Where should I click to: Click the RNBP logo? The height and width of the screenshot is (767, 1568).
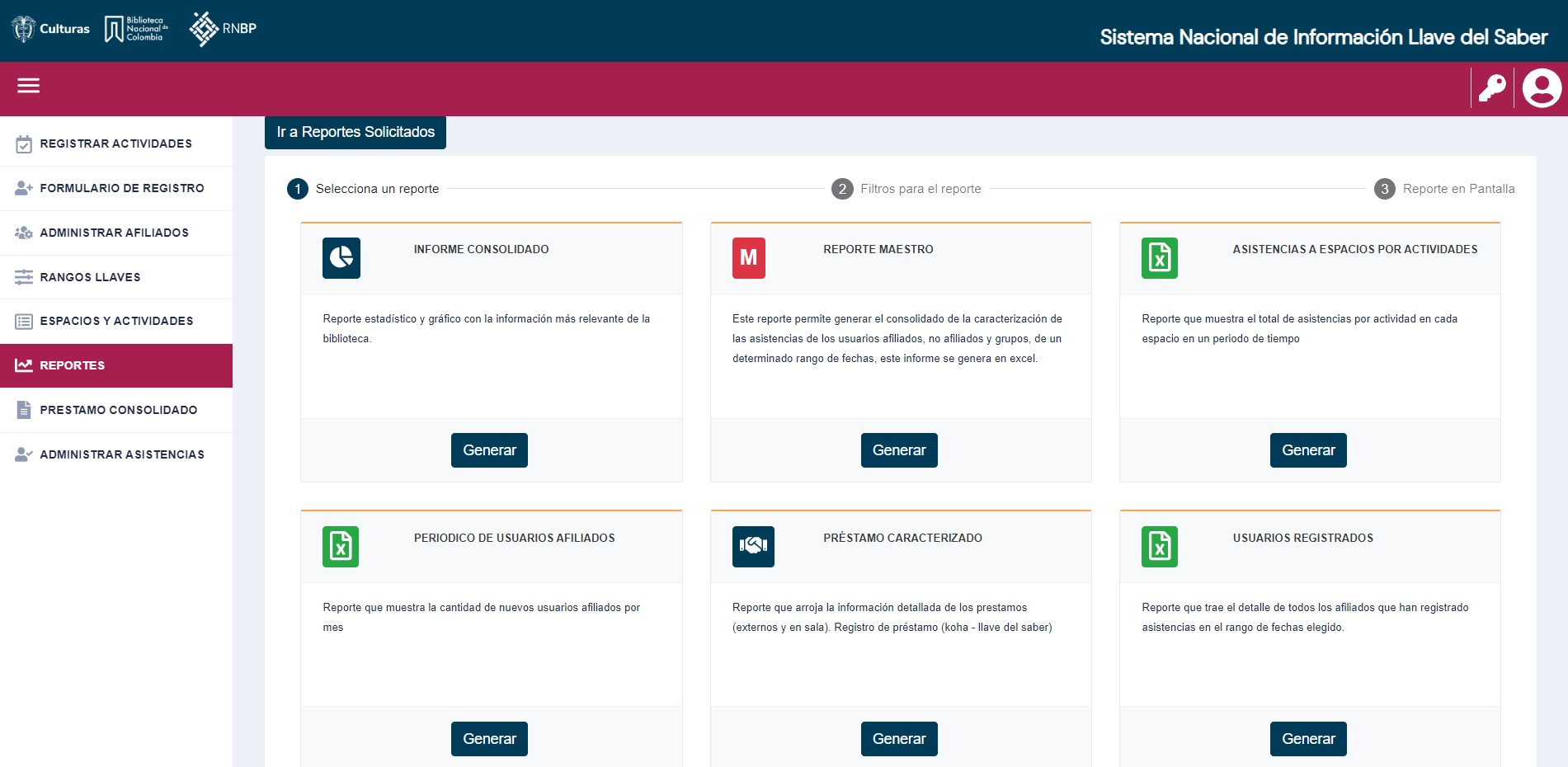223,29
